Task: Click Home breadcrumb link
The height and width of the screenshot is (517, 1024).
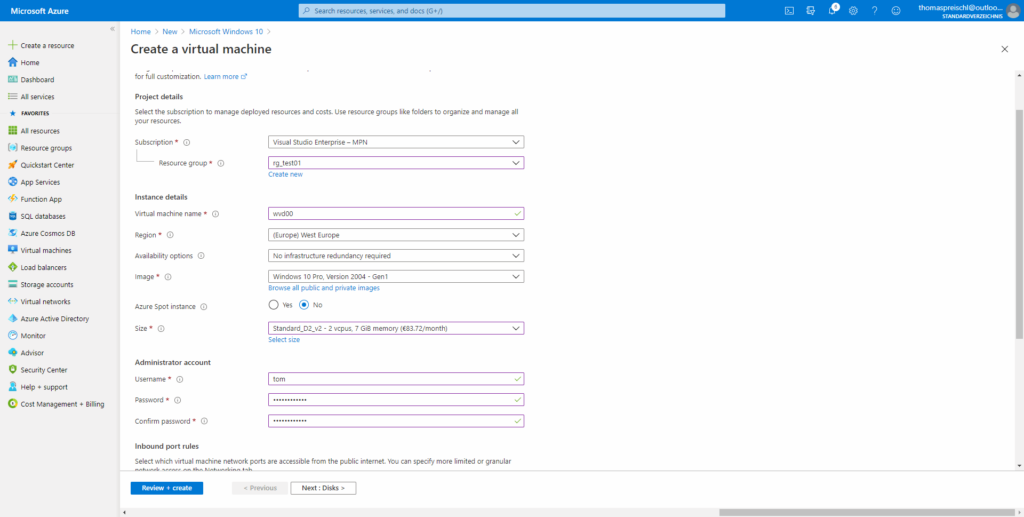Action: tap(140, 31)
